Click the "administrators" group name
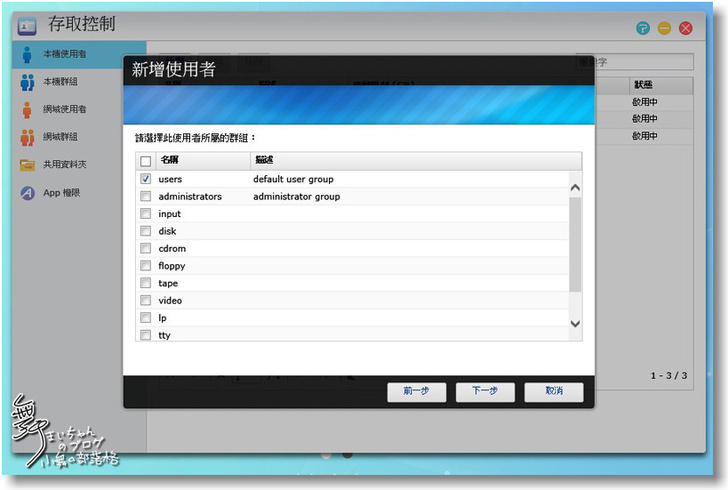This screenshot has height=490, width=728. [190, 196]
